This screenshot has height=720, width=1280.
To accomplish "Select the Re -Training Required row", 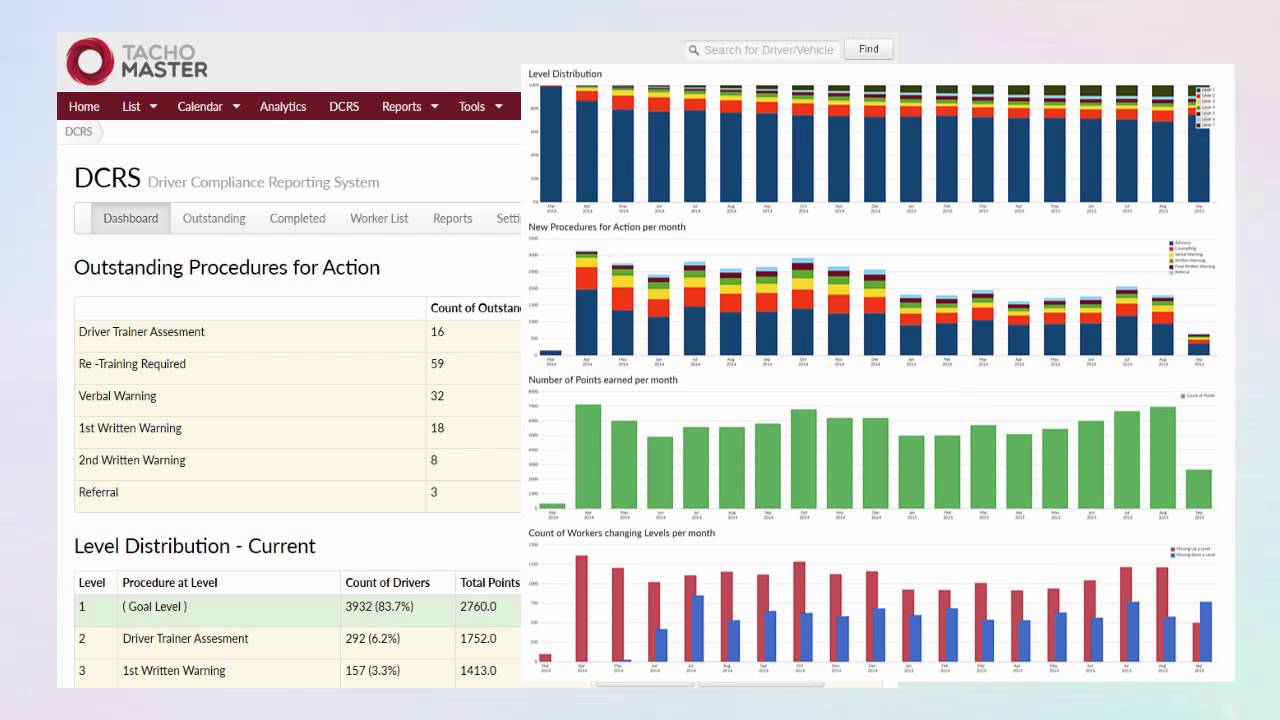I will click(298, 368).
